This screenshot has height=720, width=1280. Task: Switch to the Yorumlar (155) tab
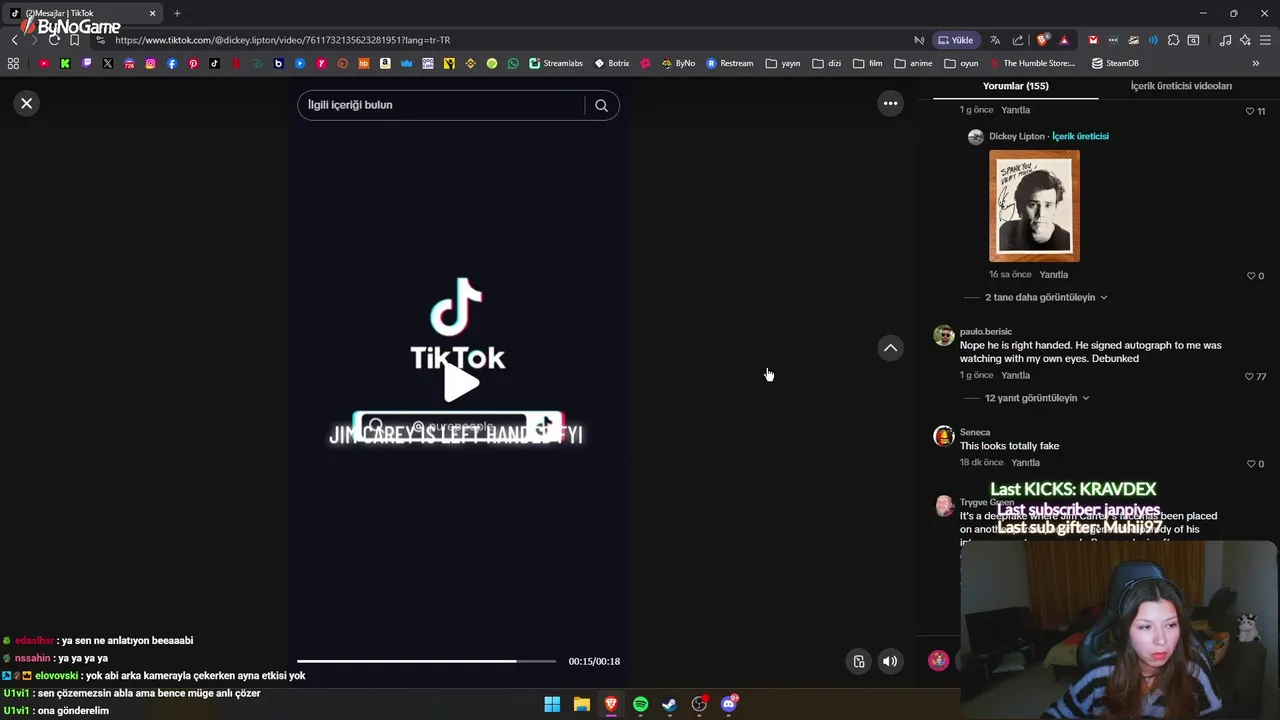tap(1015, 86)
